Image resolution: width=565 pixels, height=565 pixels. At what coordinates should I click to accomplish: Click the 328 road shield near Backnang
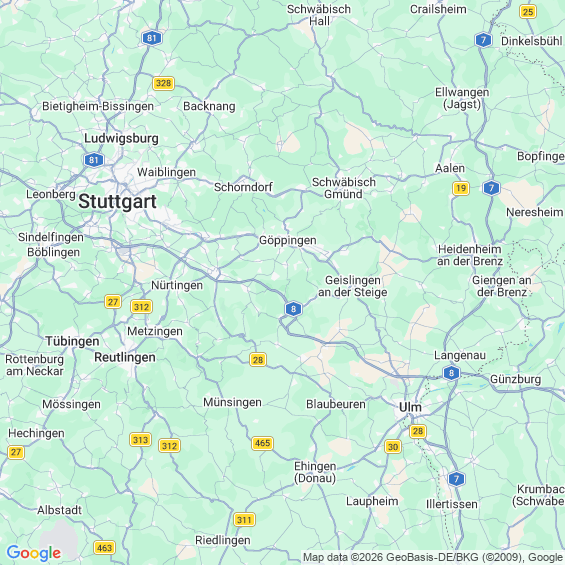pyautogui.click(x=164, y=84)
